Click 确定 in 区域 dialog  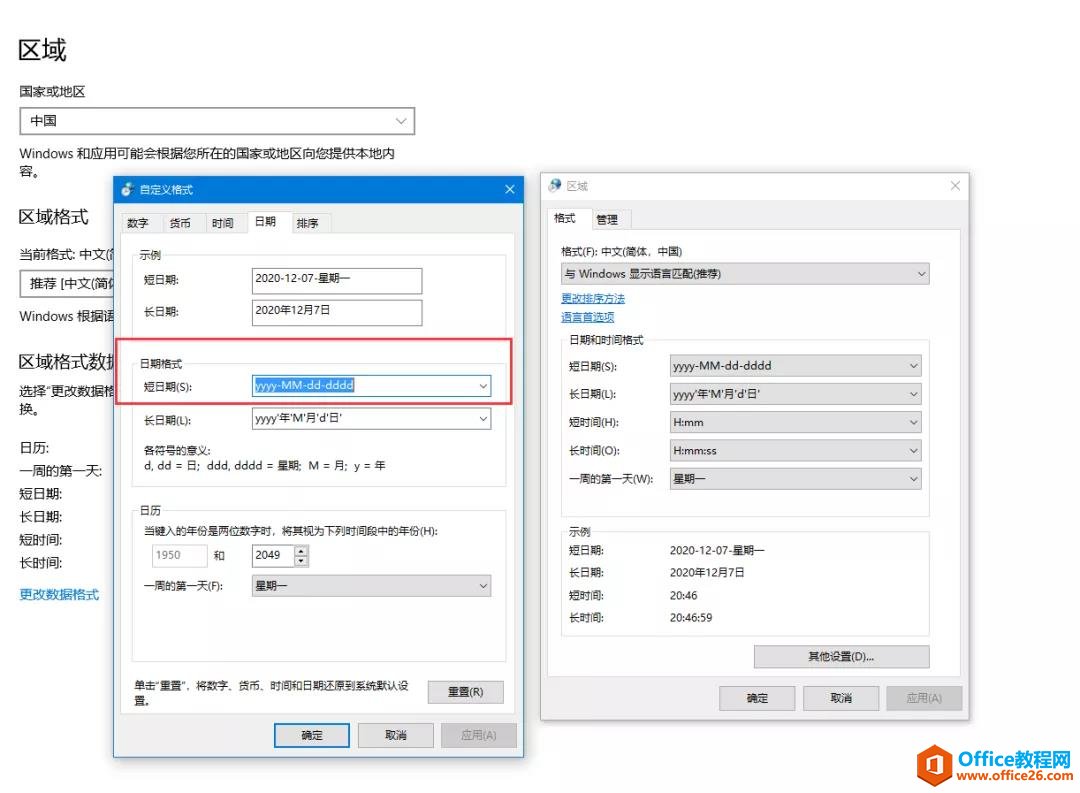757,698
